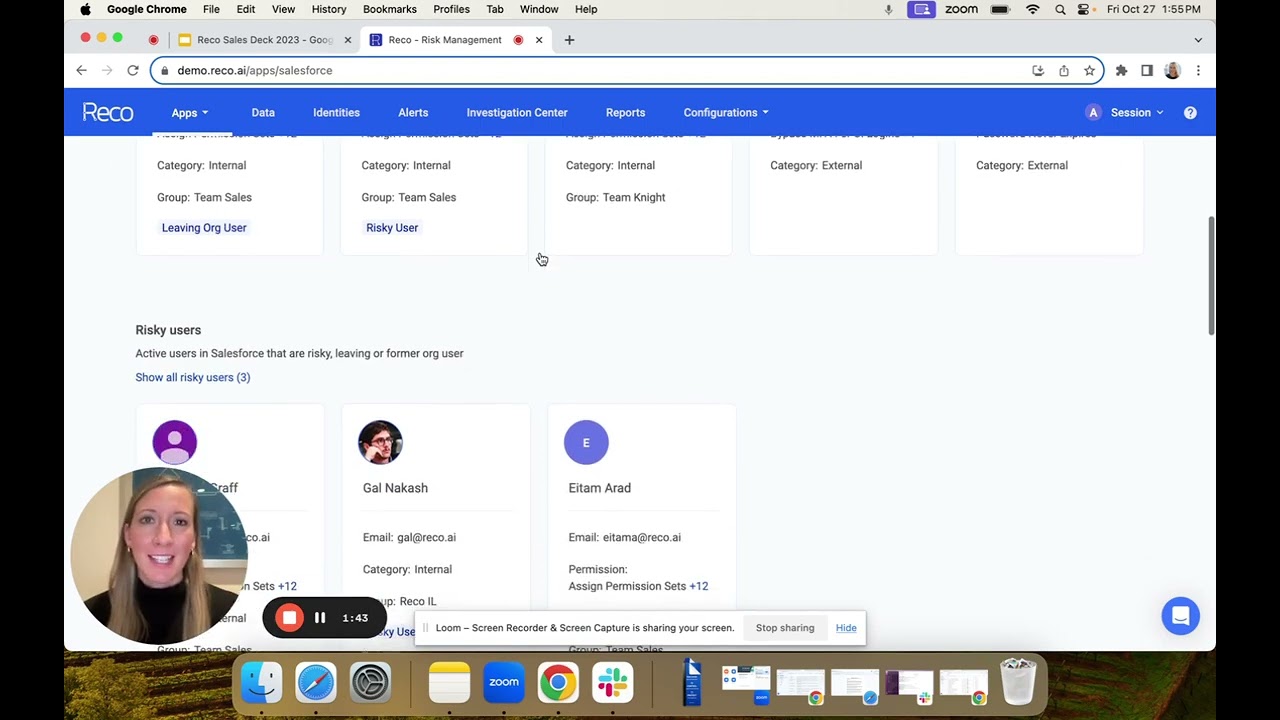Screen dimensions: 1280x720
Task: Open a new Chrome tab
Action: point(569,40)
